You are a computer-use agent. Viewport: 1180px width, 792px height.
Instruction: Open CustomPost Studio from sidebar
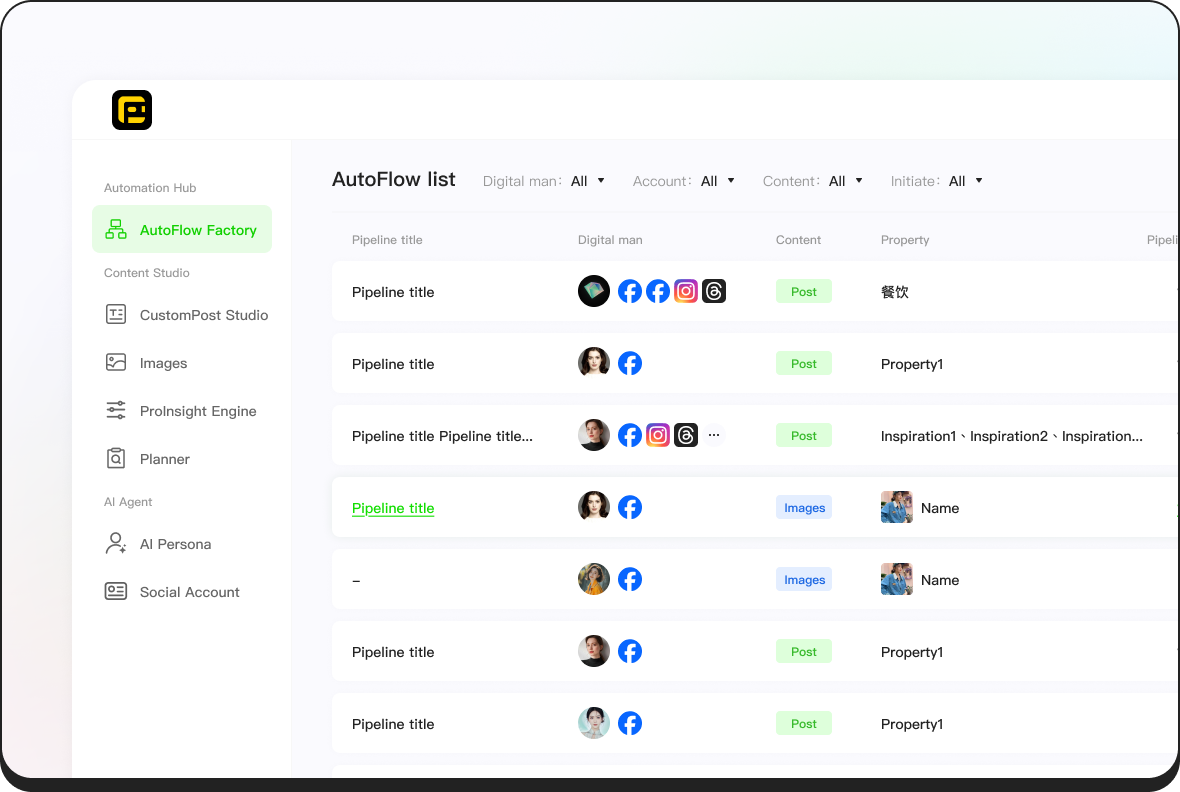click(203, 315)
